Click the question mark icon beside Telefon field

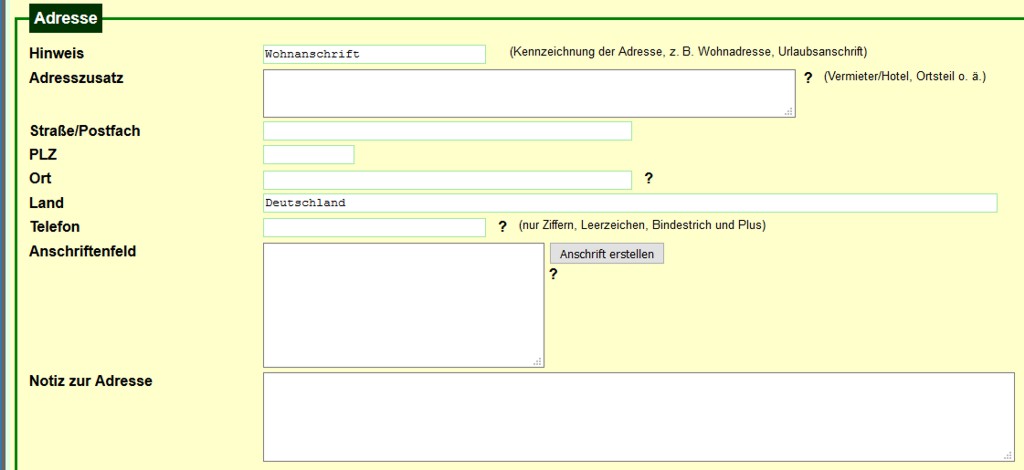(503, 227)
